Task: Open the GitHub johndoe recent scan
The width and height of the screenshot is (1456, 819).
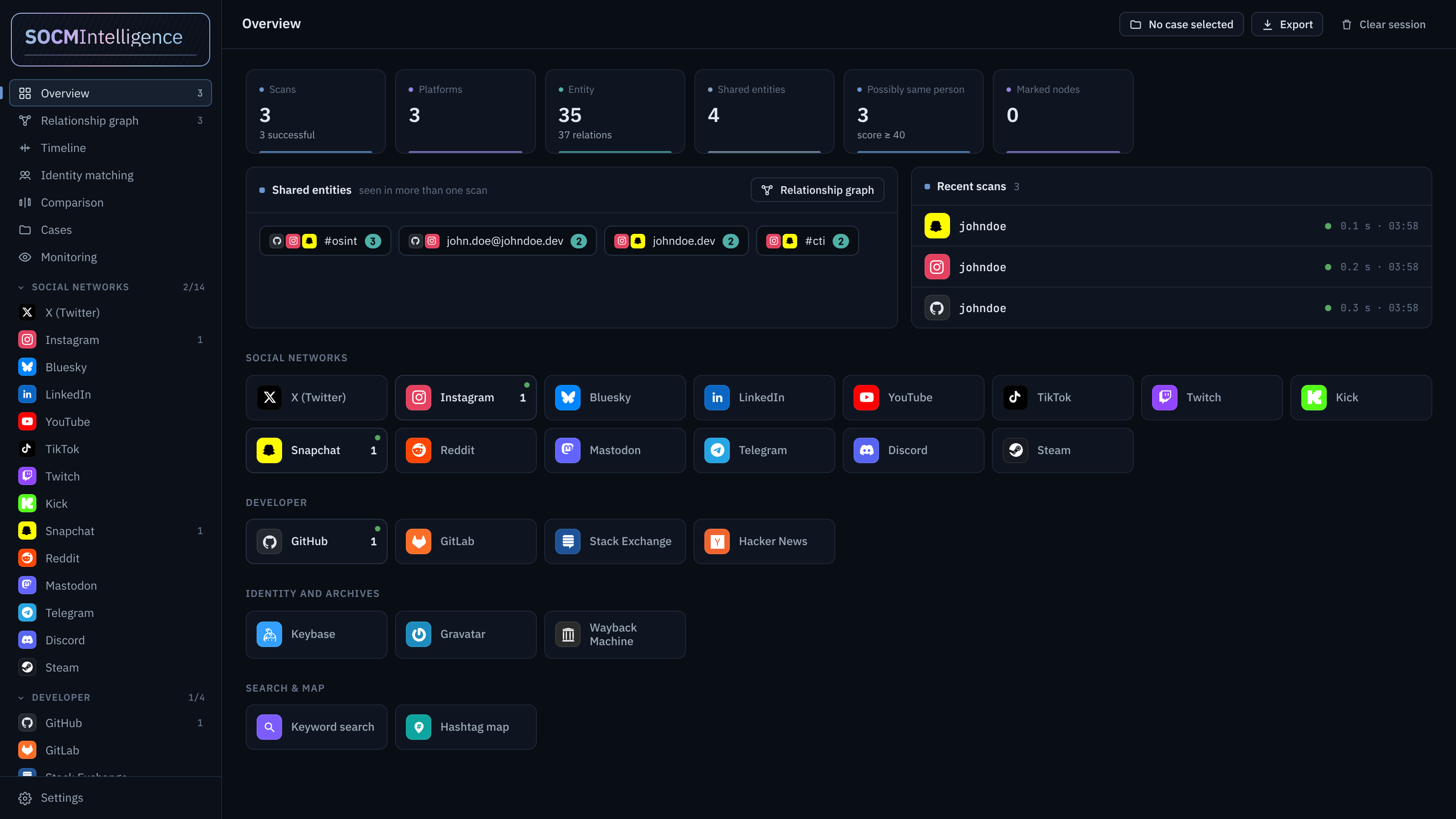Action: coord(1171,308)
